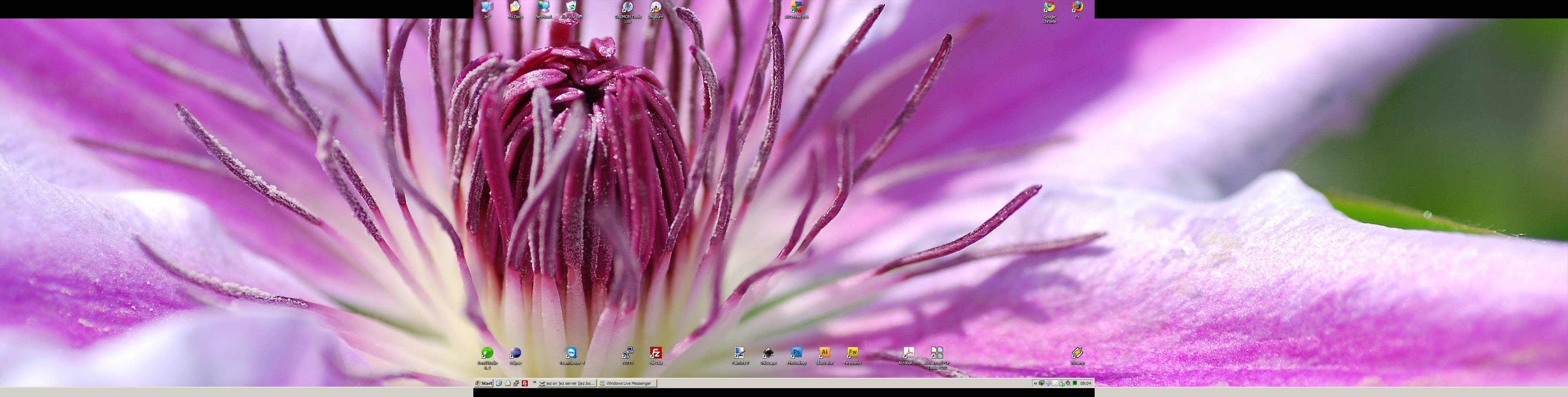This screenshot has height=397, width=1568.
Task: Launch the Fireworks shortcut
Action: coord(852,356)
